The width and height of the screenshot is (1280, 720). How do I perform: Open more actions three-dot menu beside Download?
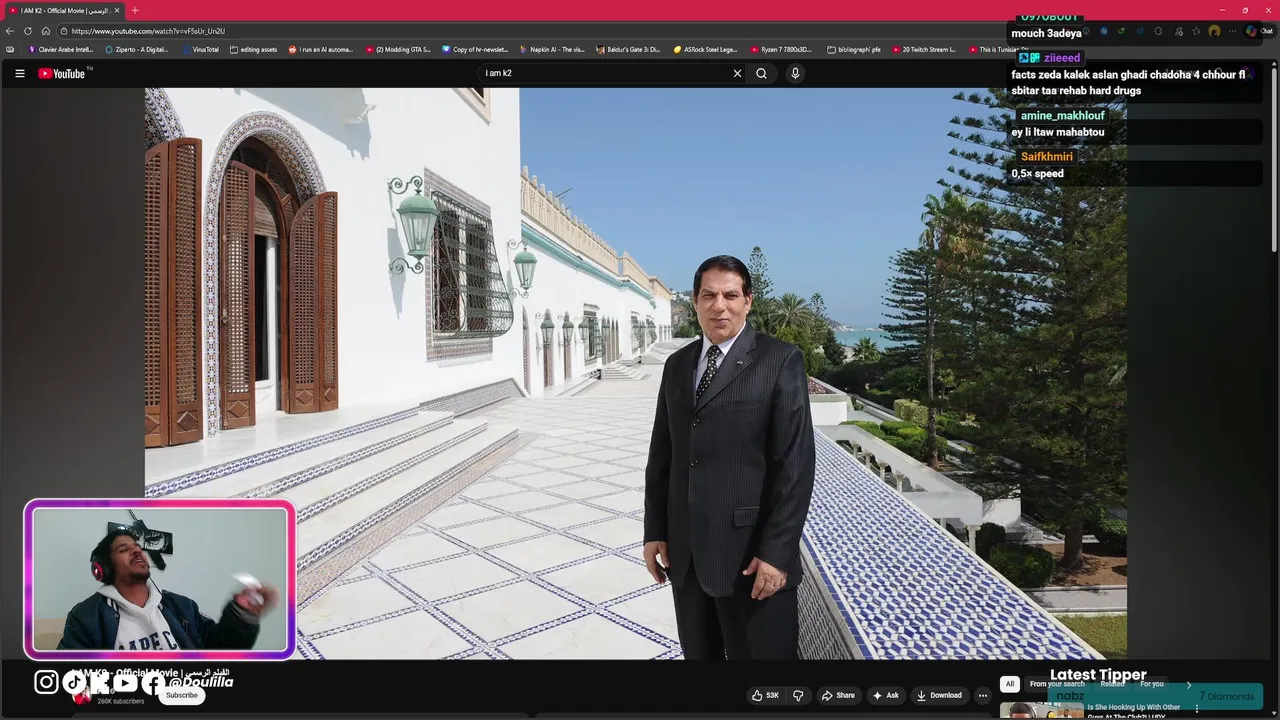click(982, 695)
